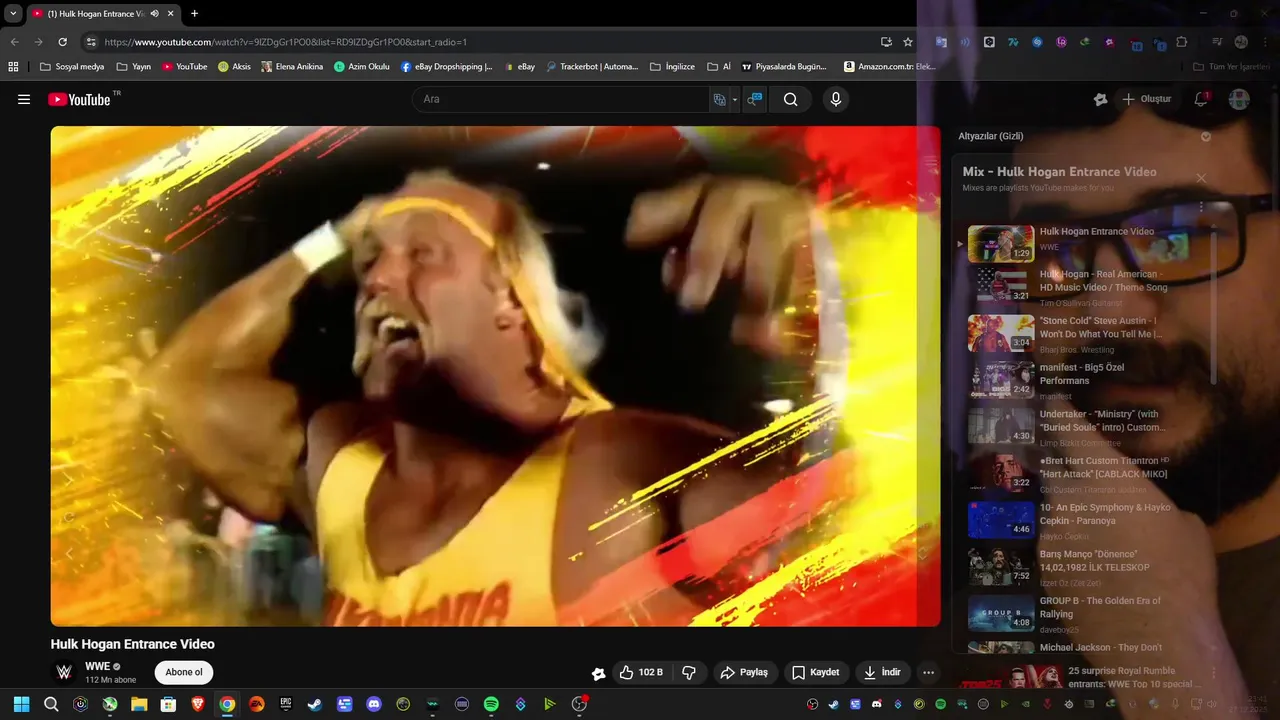The height and width of the screenshot is (720, 1280).
Task: Open File Explorer from the taskbar
Action: [139, 704]
